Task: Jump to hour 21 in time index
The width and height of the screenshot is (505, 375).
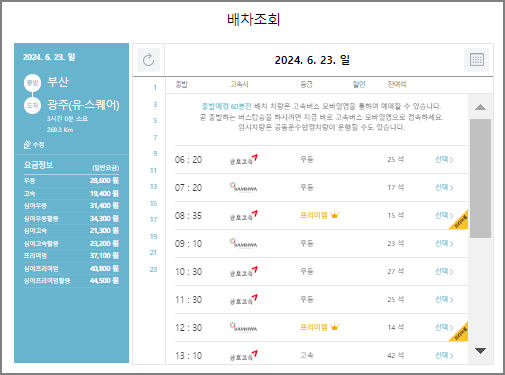Action: (153, 253)
